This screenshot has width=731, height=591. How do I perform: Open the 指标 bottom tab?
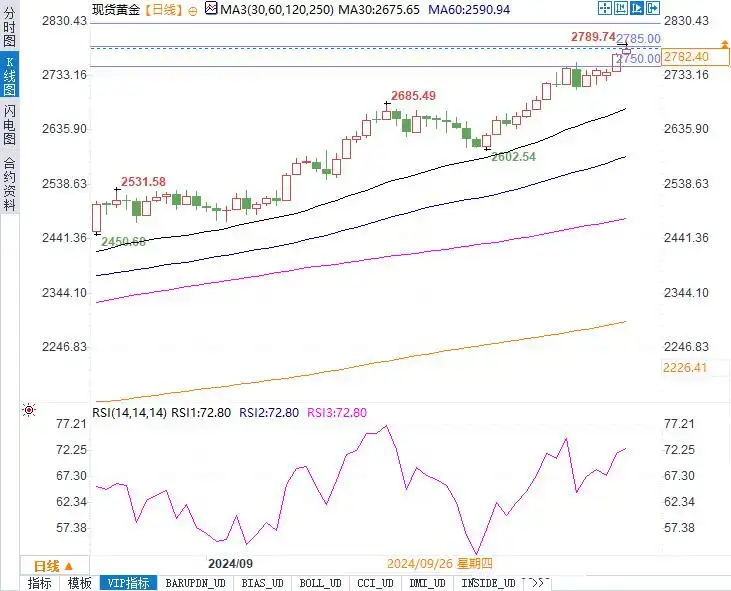click(x=40, y=583)
